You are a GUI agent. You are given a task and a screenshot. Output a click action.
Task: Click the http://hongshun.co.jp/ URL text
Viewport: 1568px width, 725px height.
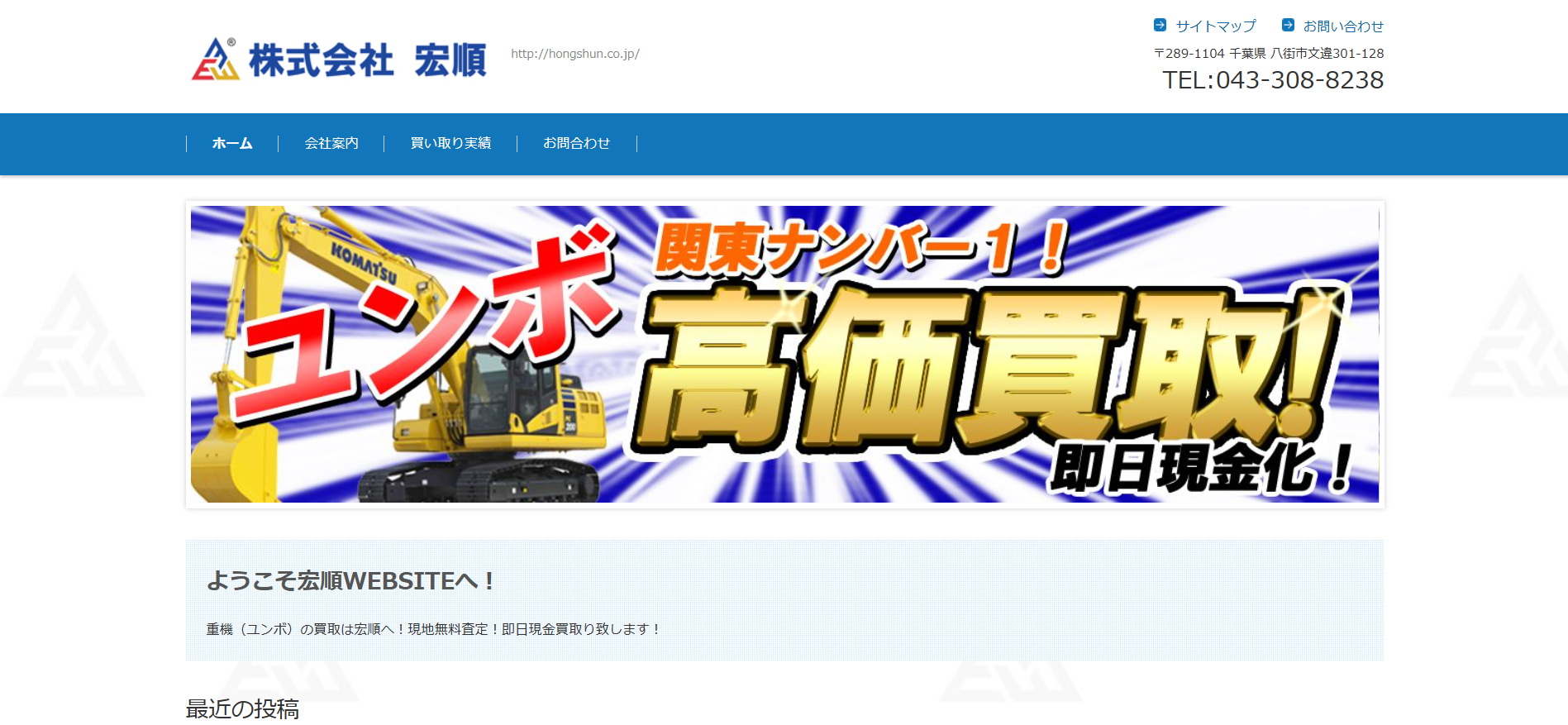coord(575,54)
